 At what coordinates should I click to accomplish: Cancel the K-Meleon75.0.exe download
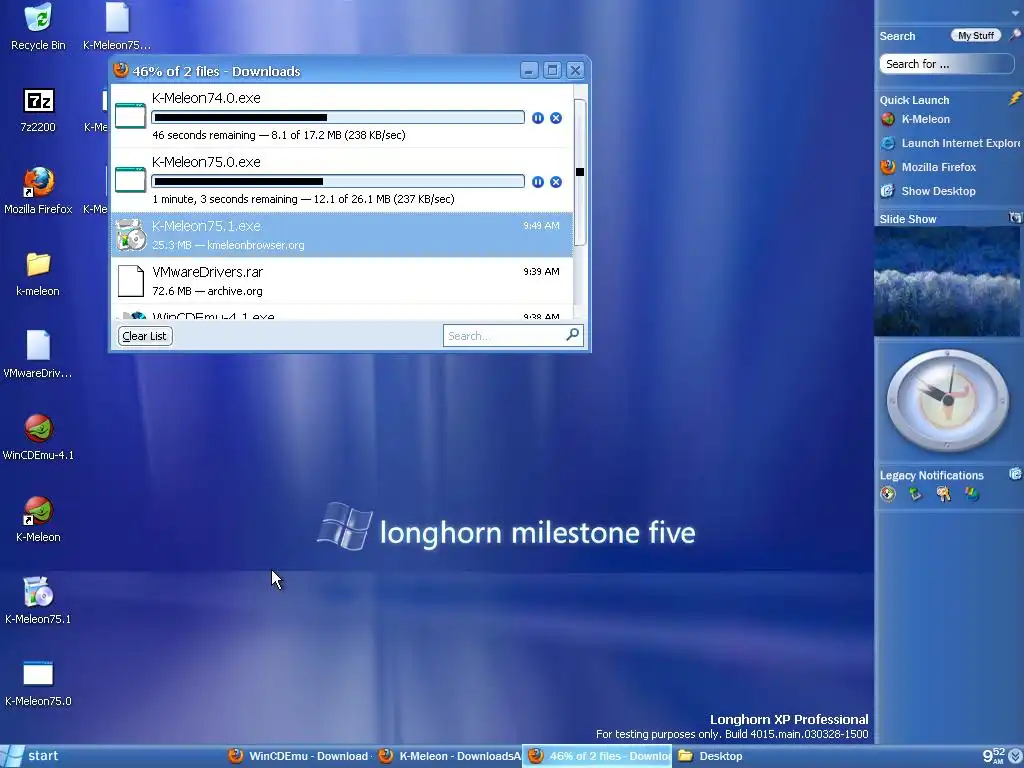(556, 182)
